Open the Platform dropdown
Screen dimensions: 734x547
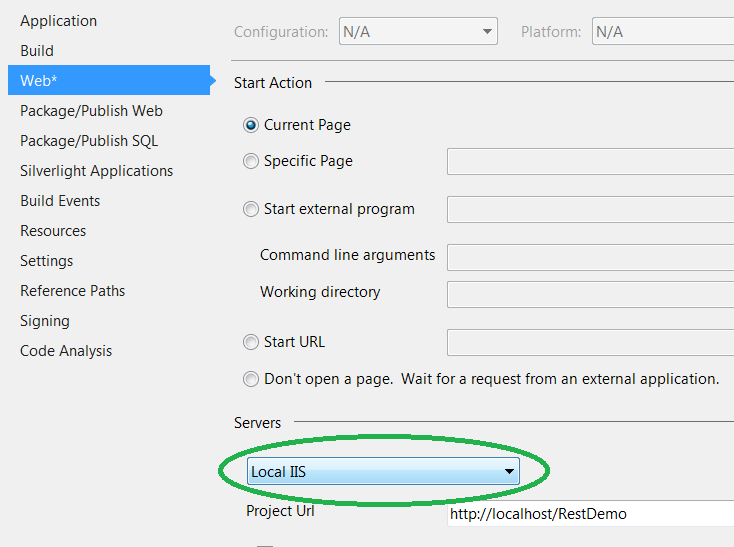click(x=663, y=32)
